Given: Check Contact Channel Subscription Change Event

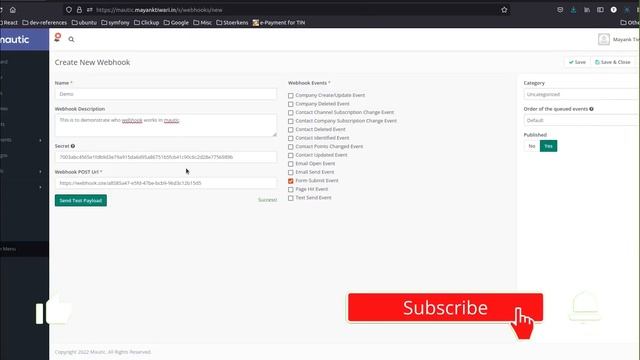Looking at the screenshot, I should 291,113.
